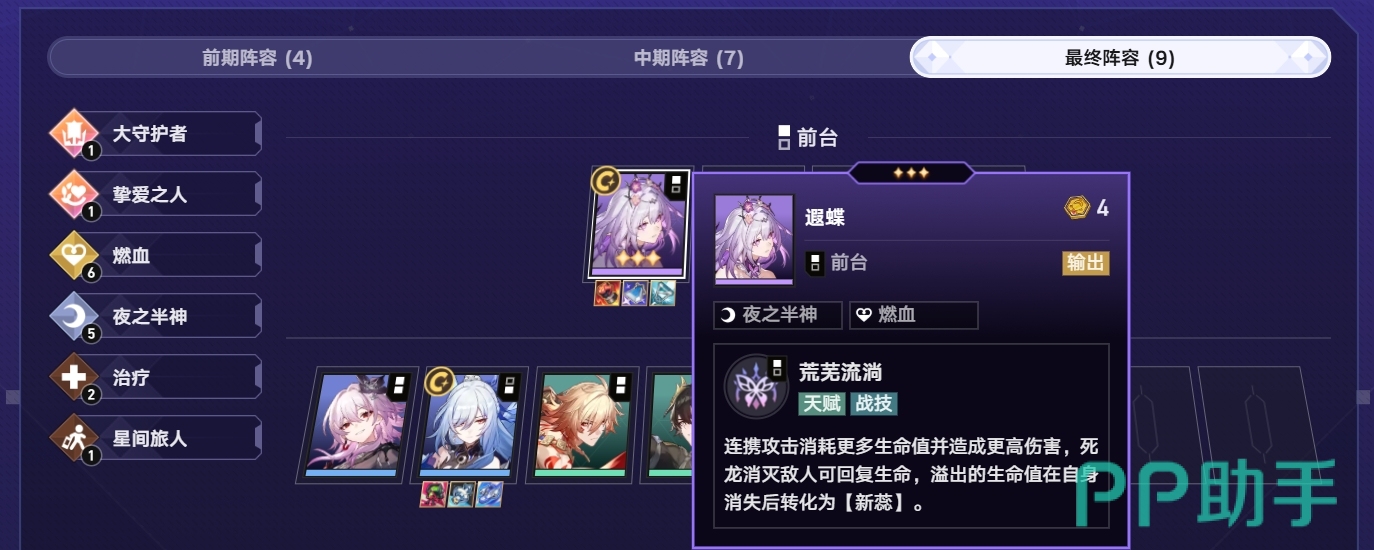Select the 治疗 cross trait icon

[74, 378]
